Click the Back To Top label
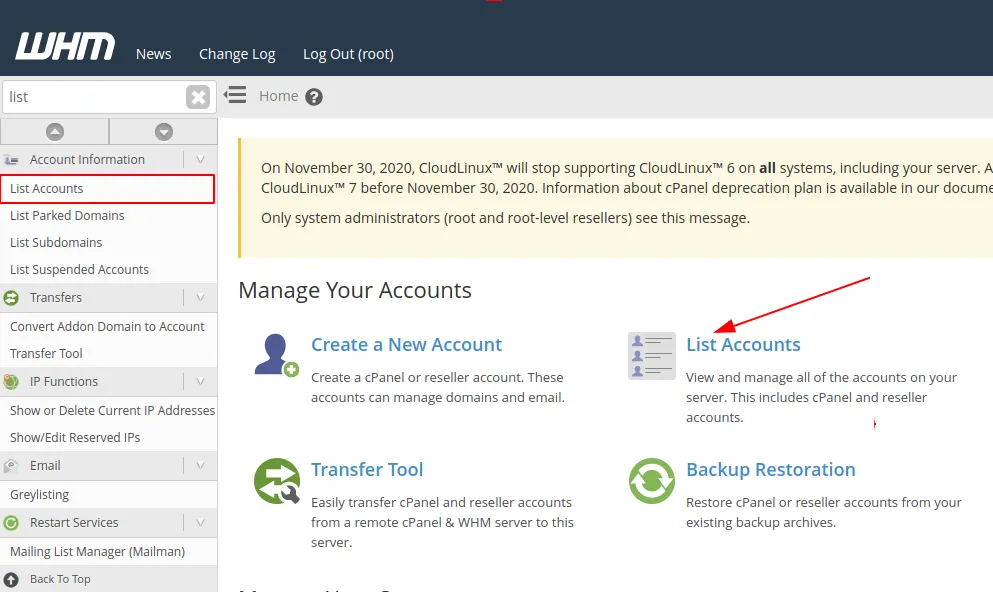 coord(60,579)
